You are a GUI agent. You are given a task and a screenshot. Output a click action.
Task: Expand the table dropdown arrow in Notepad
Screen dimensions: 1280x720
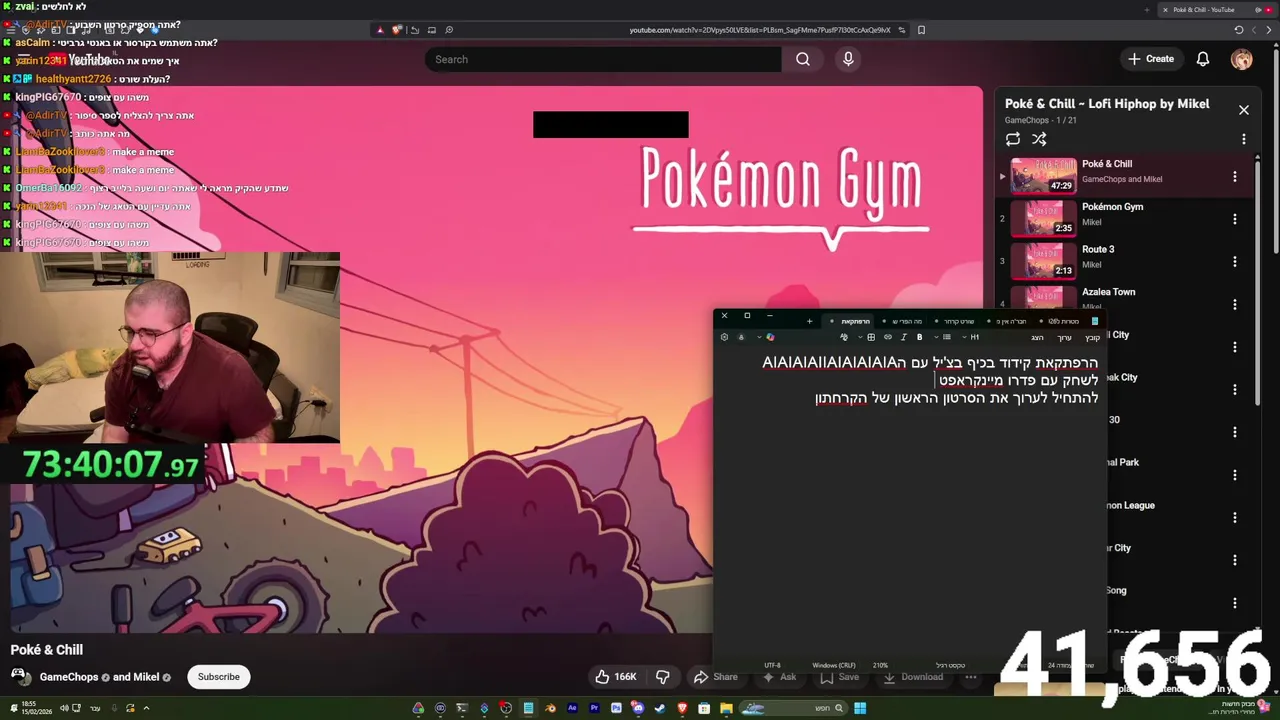pos(860,337)
